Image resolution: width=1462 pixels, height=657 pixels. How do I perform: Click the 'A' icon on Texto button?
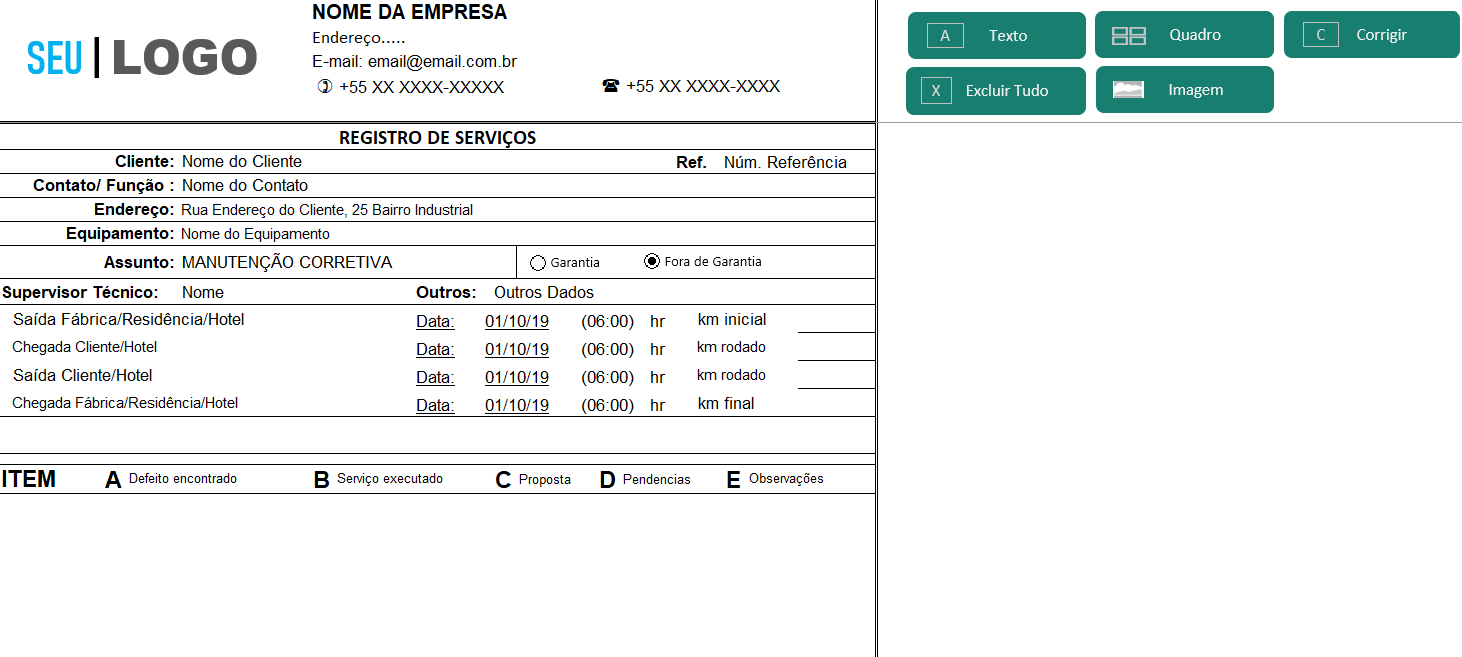[945, 36]
